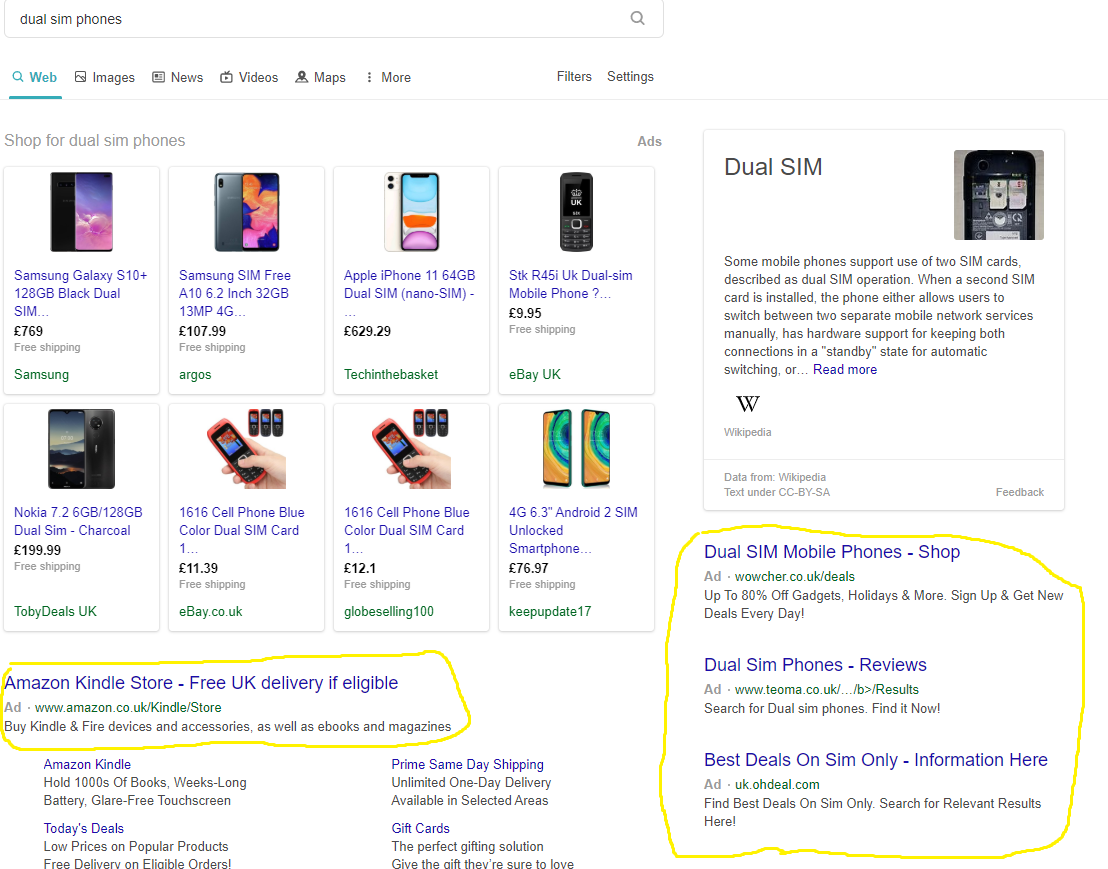
Task: Switch to Videos tab
Action: (x=249, y=77)
